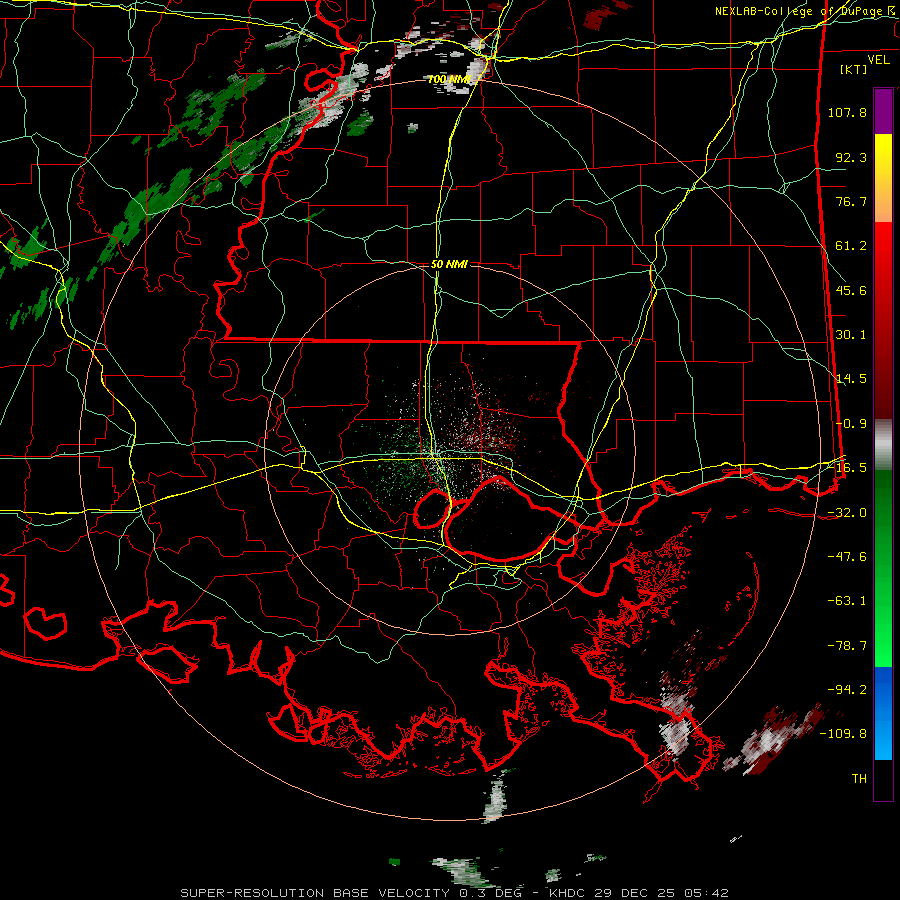The width and height of the screenshot is (900, 900).
Task: Pick the yellow segment of the velocity color bar
Action: (883, 178)
